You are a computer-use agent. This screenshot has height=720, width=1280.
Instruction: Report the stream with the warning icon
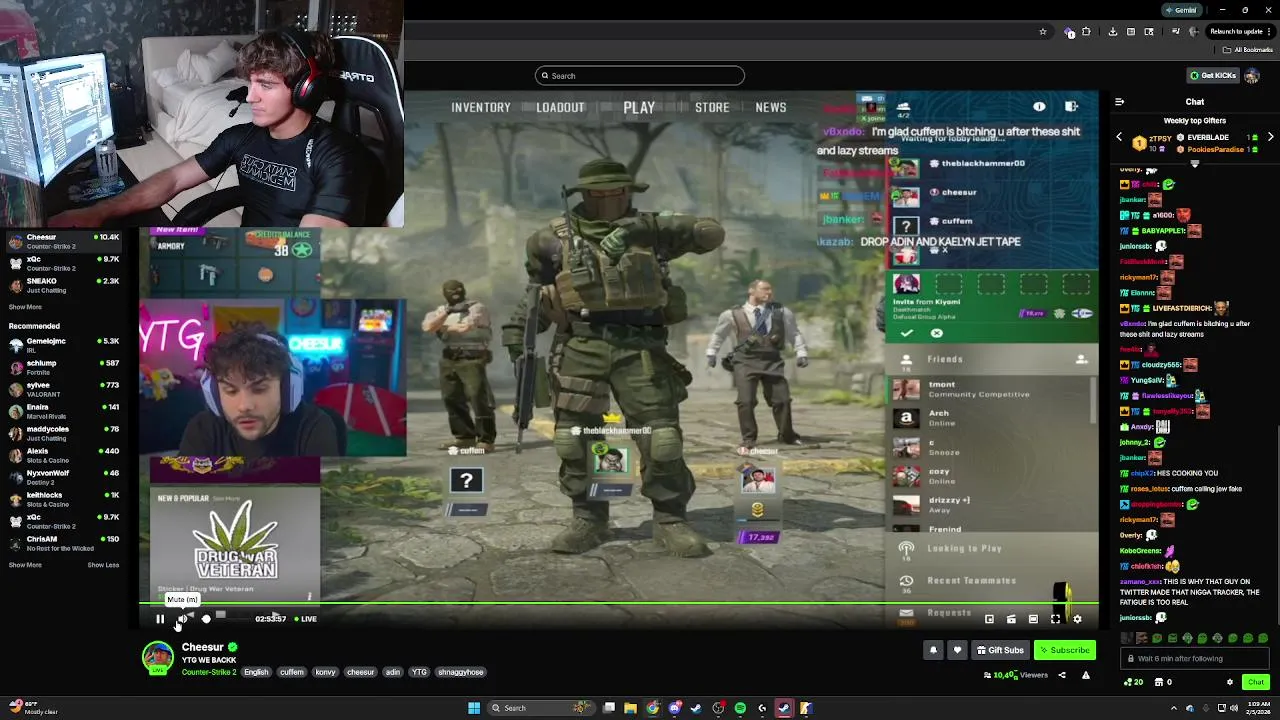pyautogui.click(x=1085, y=675)
